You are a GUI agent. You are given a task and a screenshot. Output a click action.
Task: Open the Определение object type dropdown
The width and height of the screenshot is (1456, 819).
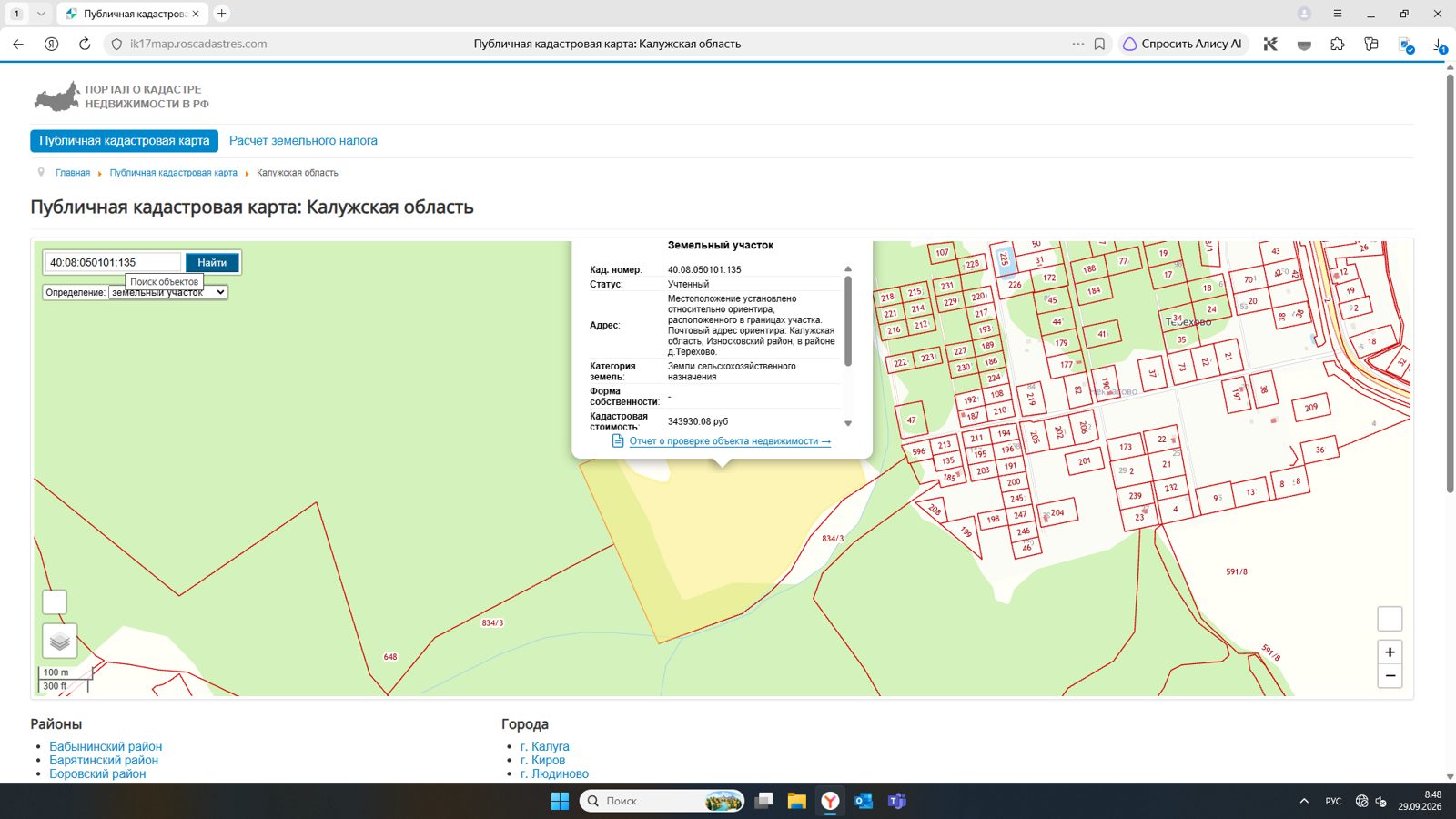pos(167,292)
